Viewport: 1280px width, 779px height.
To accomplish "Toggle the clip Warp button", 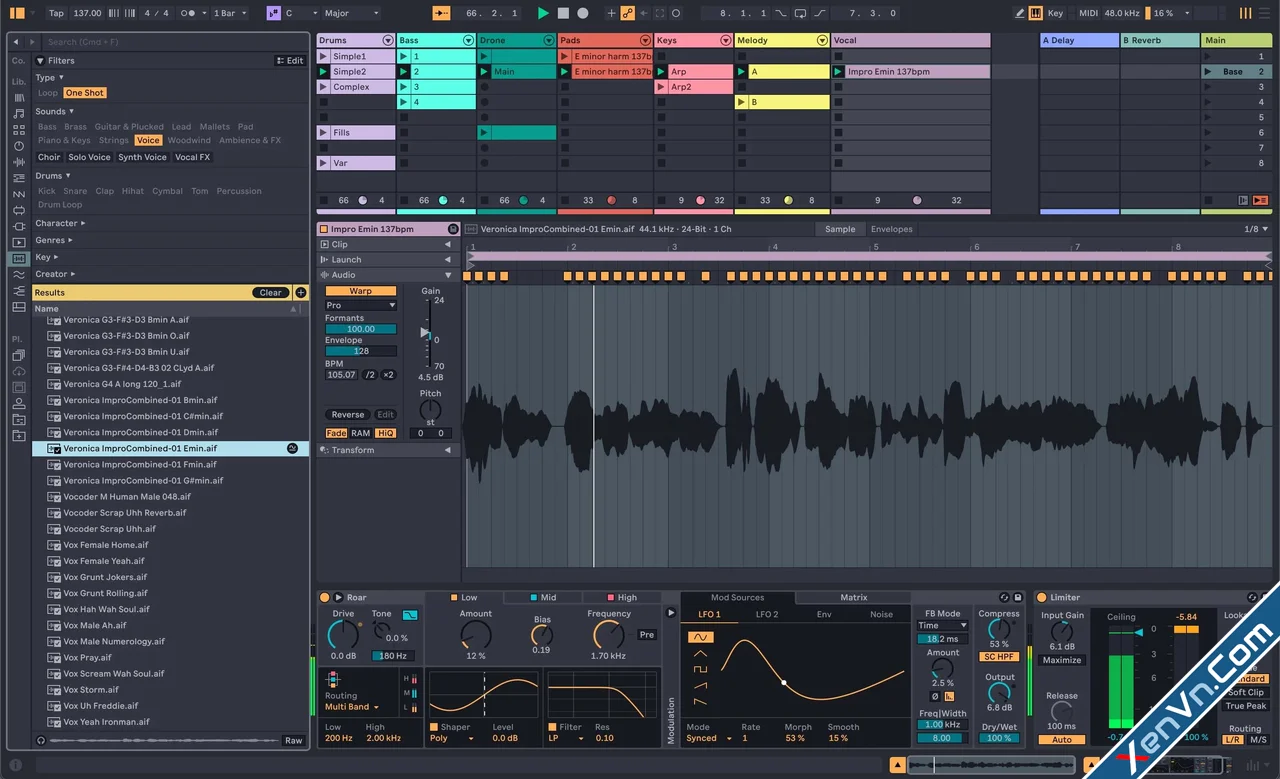I will pyautogui.click(x=360, y=291).
